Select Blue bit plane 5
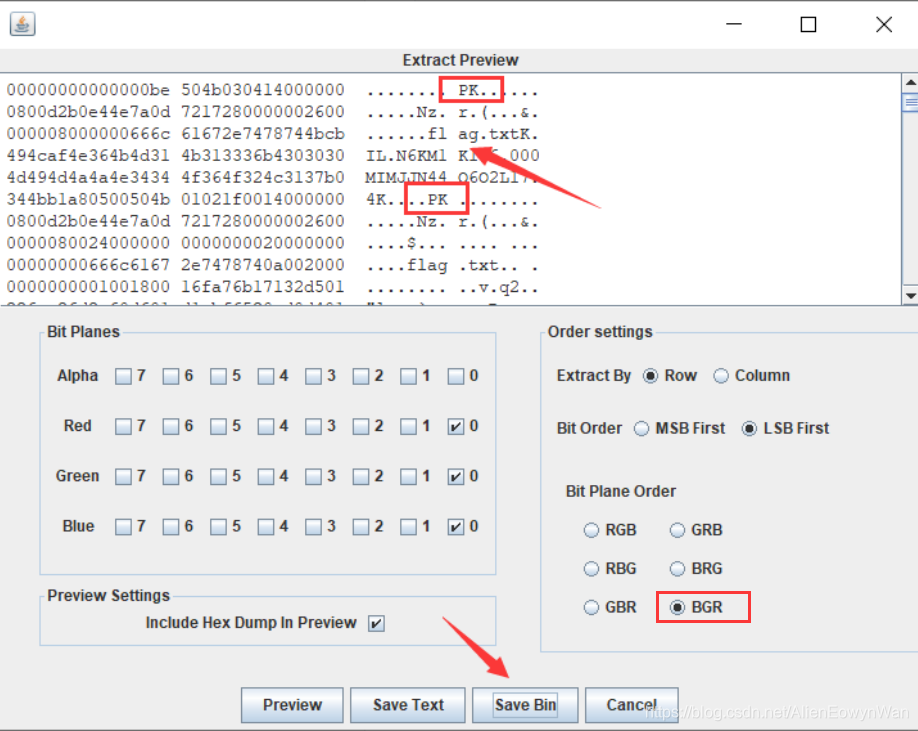 coord(218,527)
